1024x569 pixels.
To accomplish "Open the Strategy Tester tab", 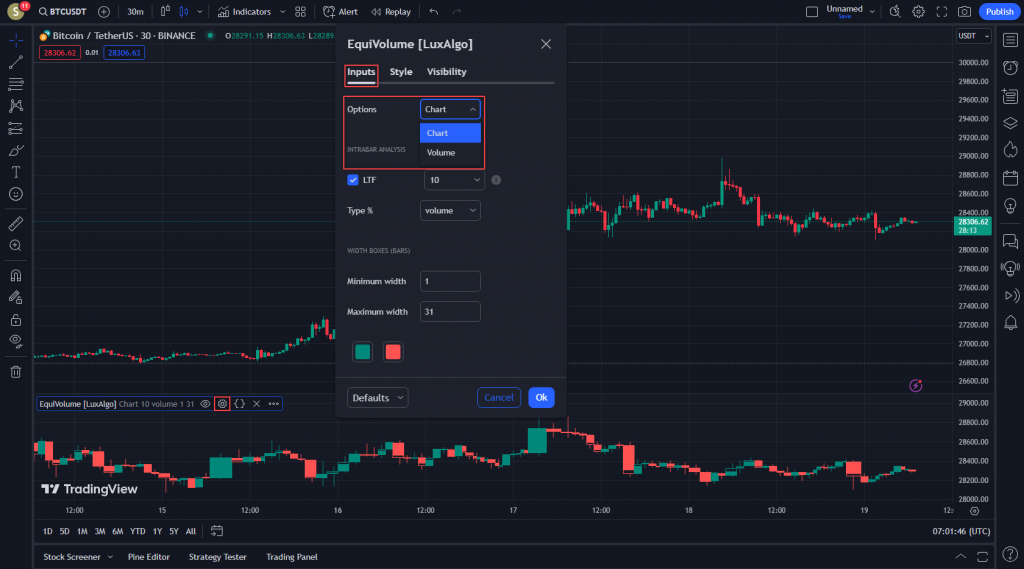I will [217, 557].
